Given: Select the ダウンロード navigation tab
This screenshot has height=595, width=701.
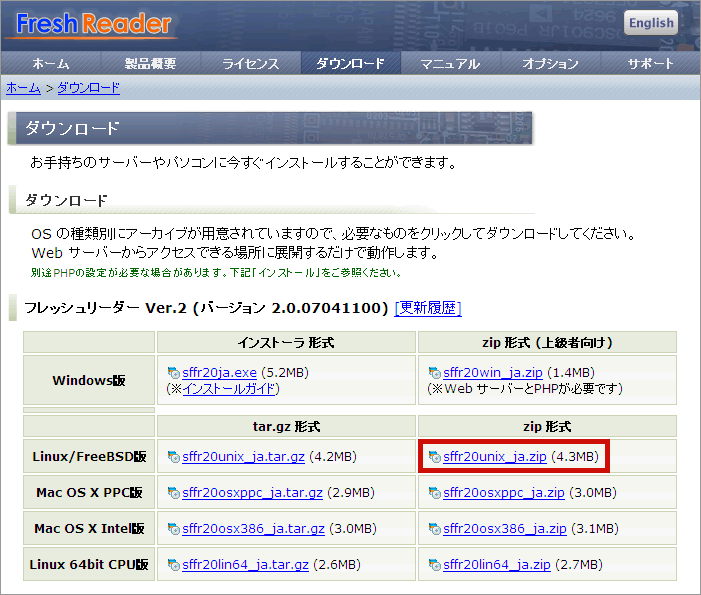Looking at the screenshot, I should coord(351,63).
